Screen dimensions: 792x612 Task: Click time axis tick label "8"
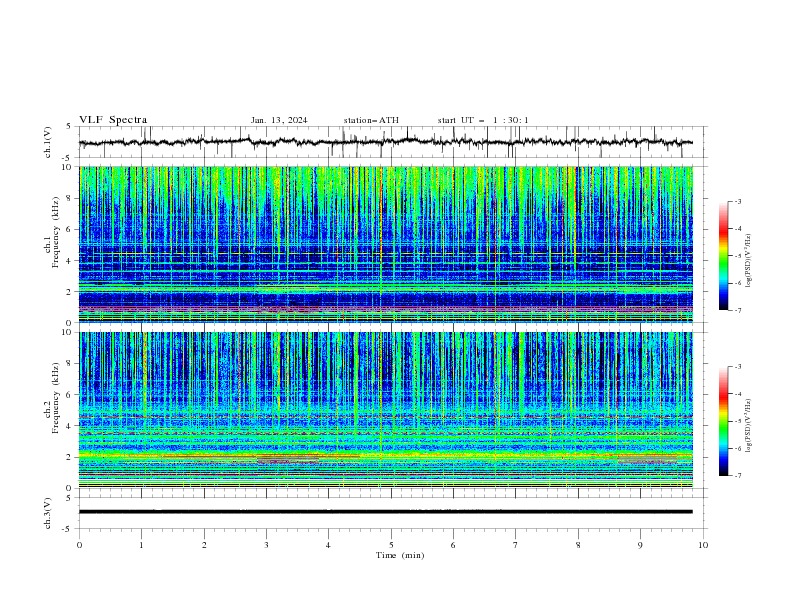click(x=578, y=545)
